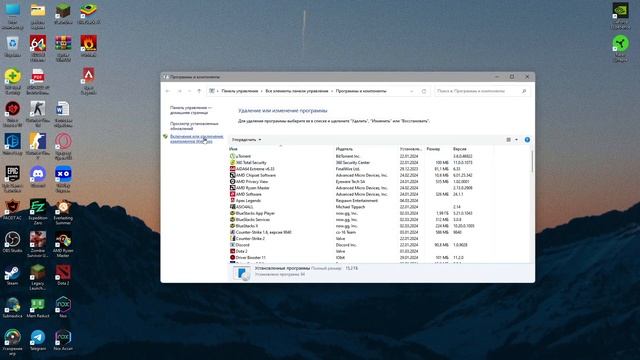Open the Subnautica desktop shortcut
This screenshot has height=360, width=640.
coord(12,308)
